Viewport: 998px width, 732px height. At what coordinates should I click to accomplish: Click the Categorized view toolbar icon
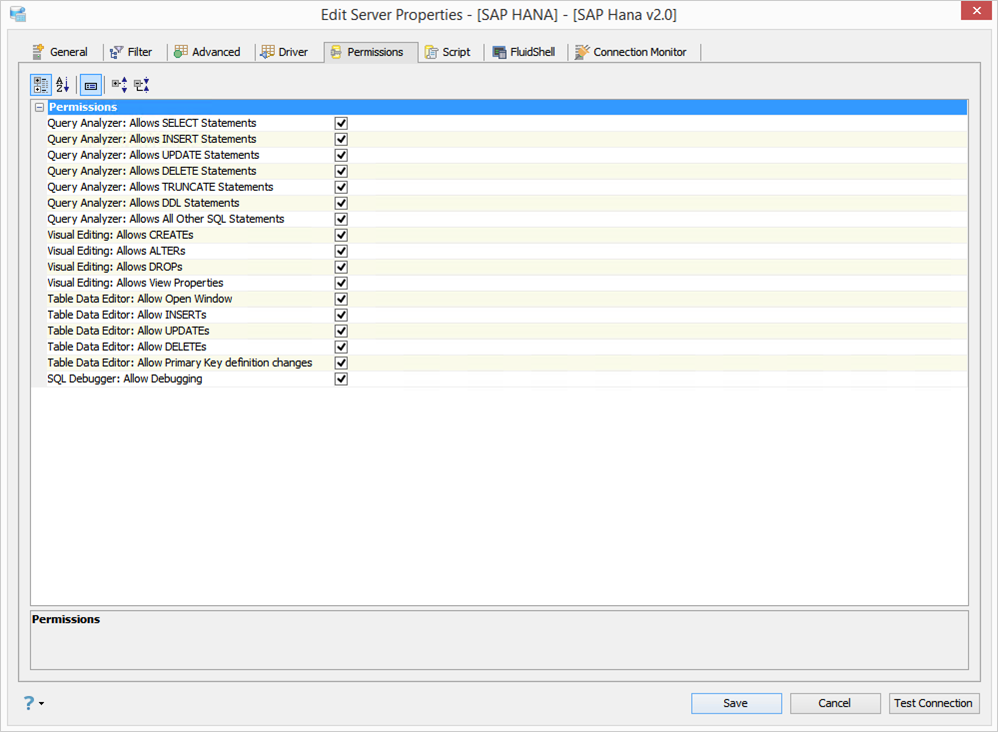click(41, 85)
